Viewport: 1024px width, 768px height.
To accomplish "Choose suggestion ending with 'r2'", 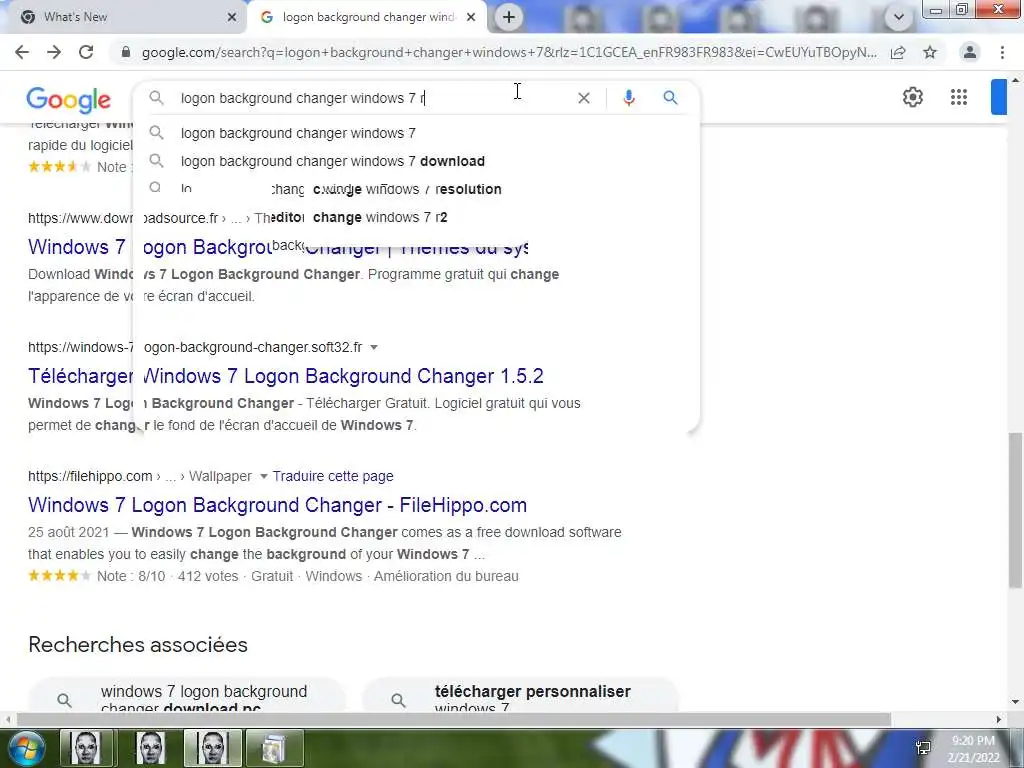I will click(416, 217).
